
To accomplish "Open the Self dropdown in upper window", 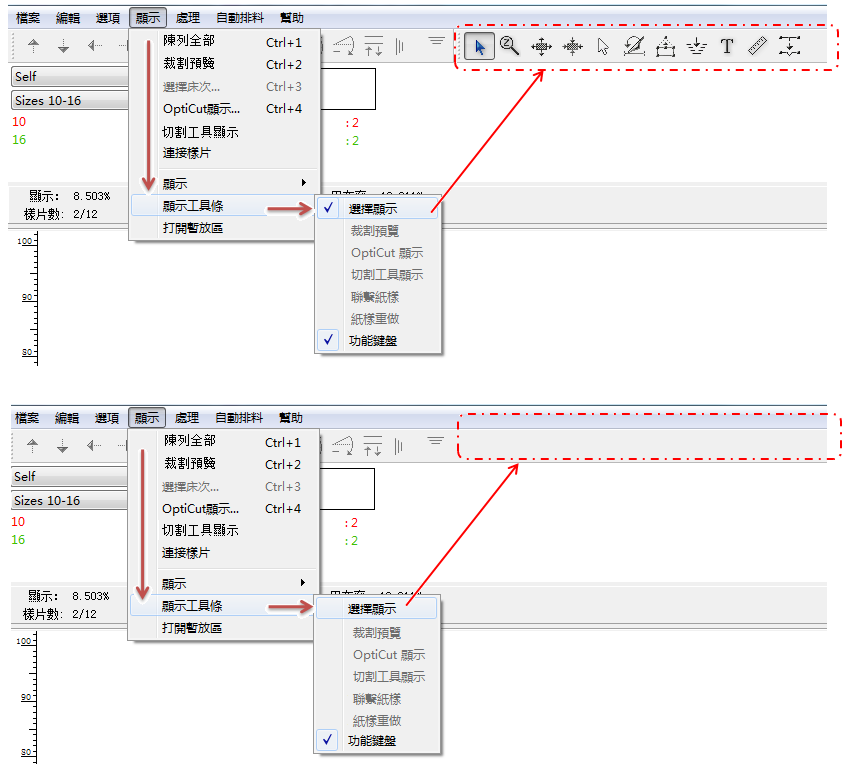I will click(69, 76).
